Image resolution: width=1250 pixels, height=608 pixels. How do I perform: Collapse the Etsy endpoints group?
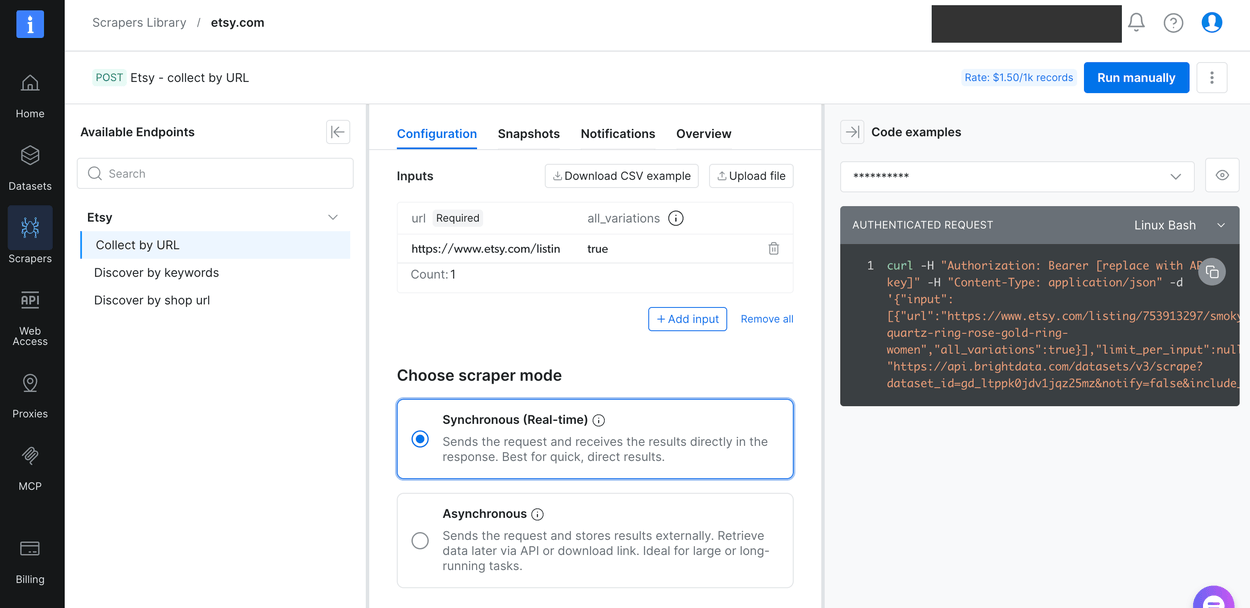pos(333,217)
